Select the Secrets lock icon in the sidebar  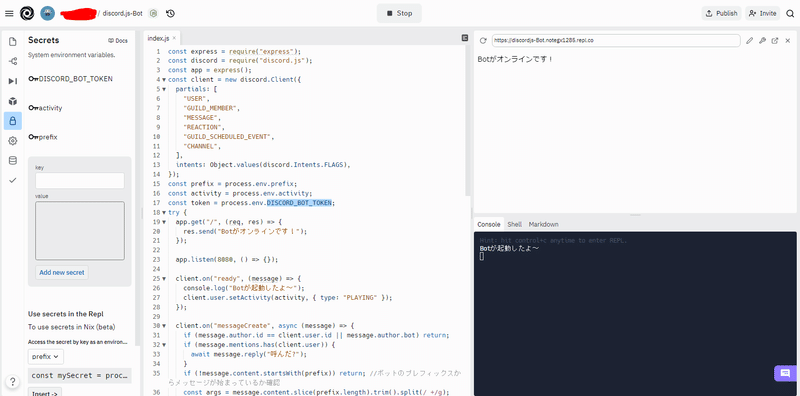[13, 121]
